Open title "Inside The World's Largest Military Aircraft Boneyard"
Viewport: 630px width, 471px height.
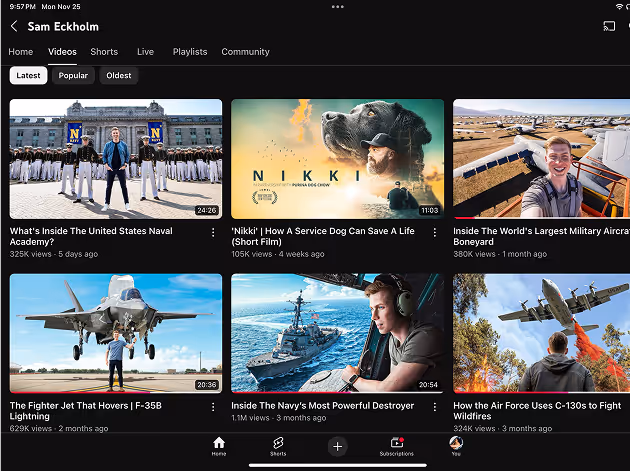(542, 236)
